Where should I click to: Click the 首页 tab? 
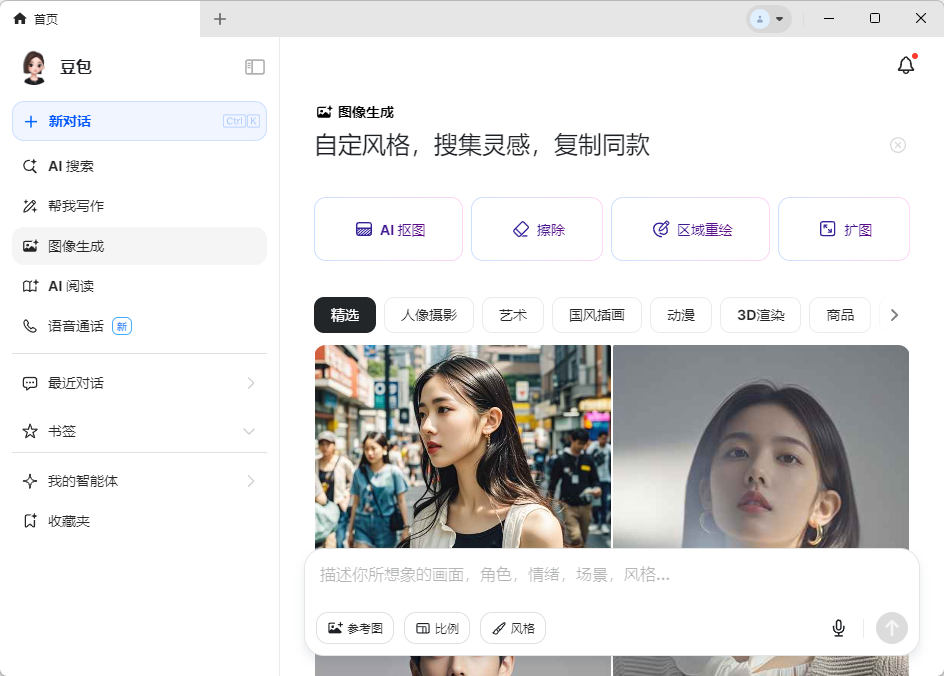pyautogui.click(x=100, y=19)
